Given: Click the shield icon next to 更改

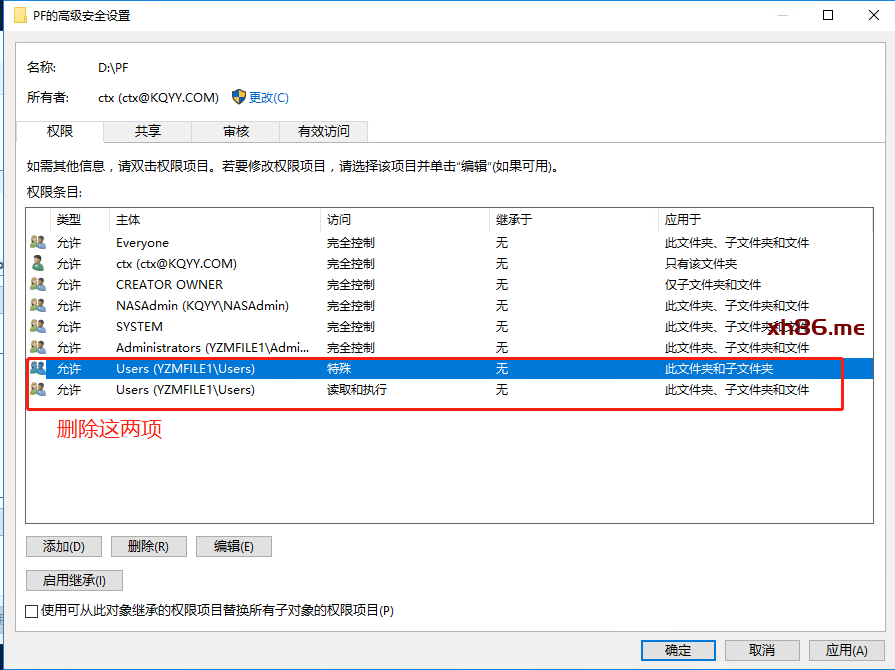Looking at the screenshot, I should 239,97.
